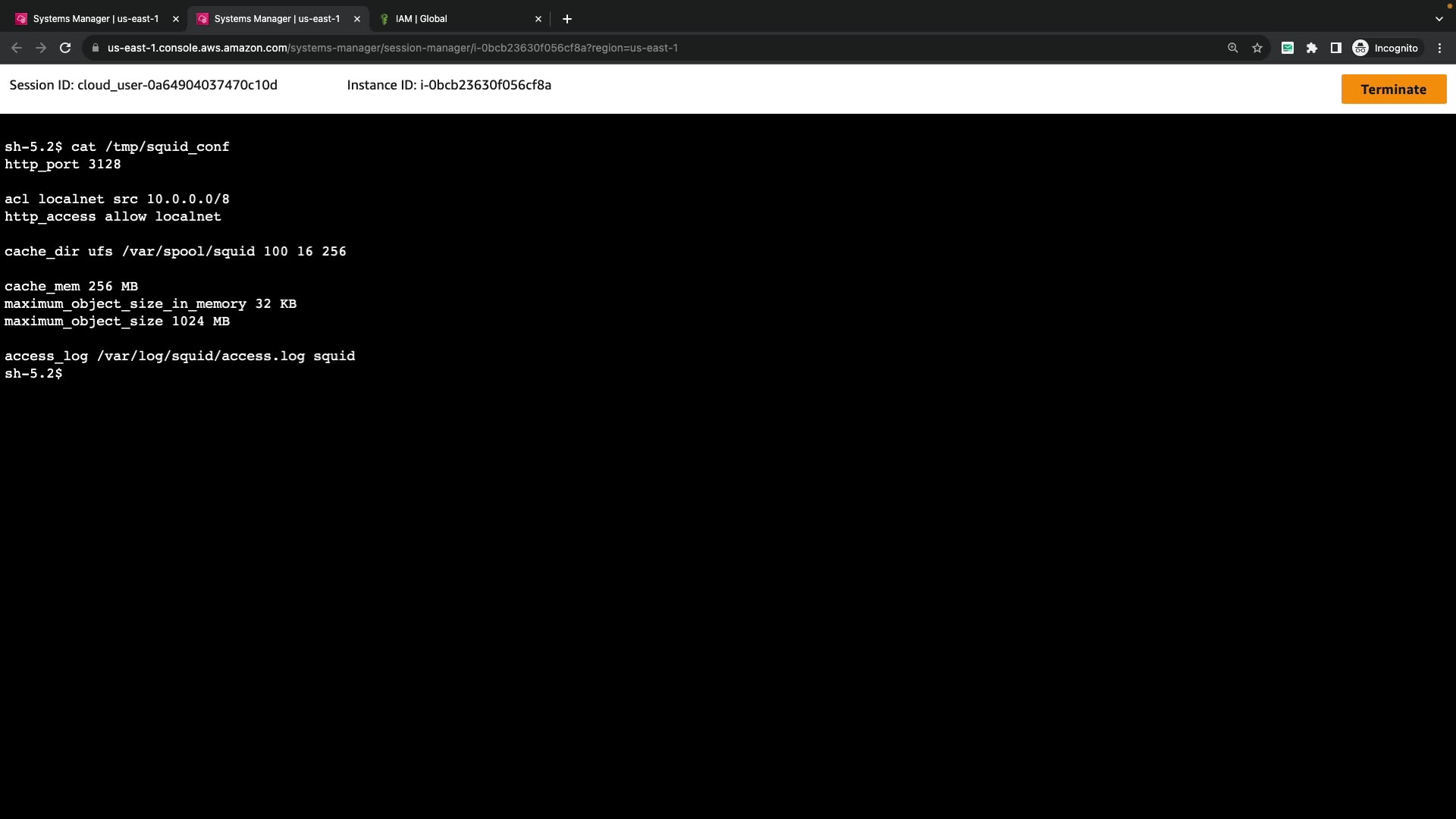
Task: Open Chrome three-dot menu
Action: (x=1440, y=48)
